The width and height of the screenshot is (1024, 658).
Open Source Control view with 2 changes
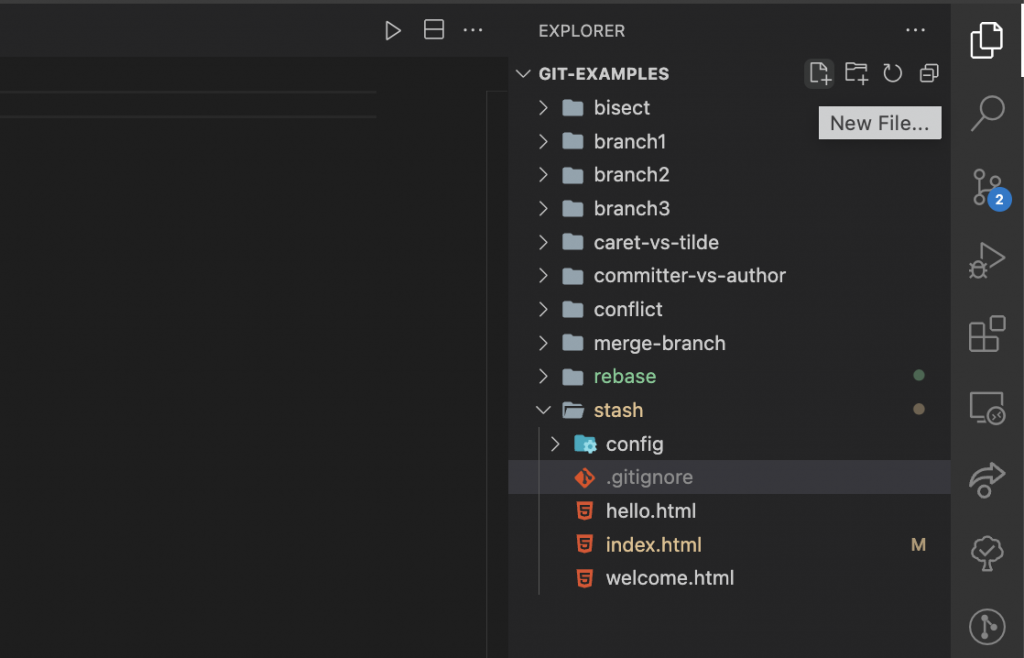click(x=987, y=187)
